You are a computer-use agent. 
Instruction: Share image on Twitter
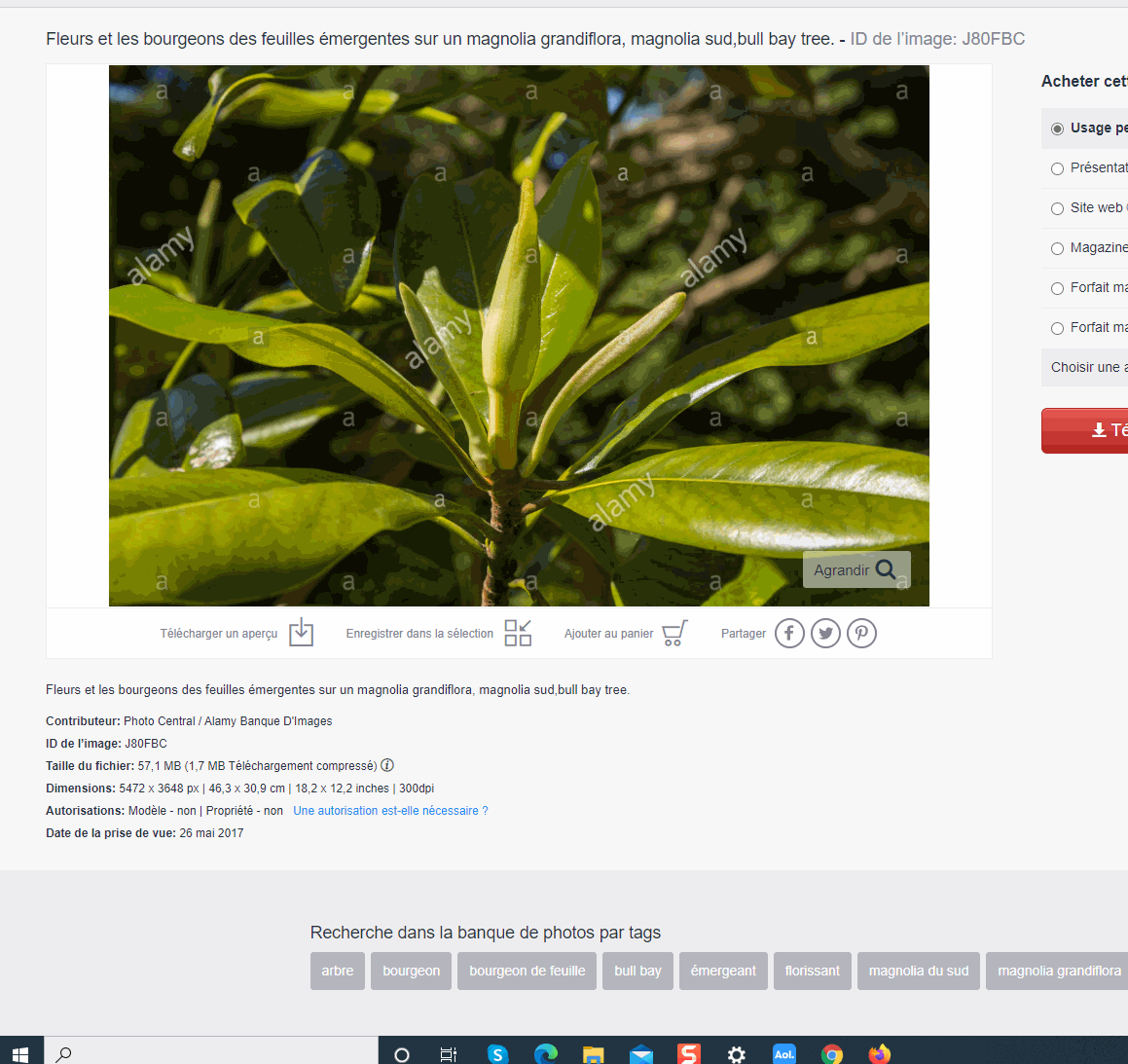pos(825,634)
